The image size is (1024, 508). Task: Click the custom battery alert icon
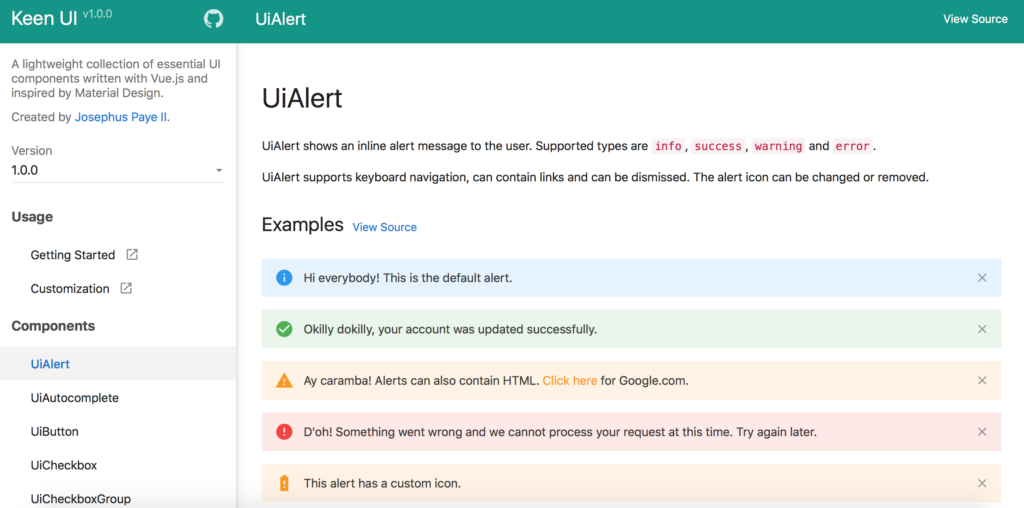click(x=284, y=484)
